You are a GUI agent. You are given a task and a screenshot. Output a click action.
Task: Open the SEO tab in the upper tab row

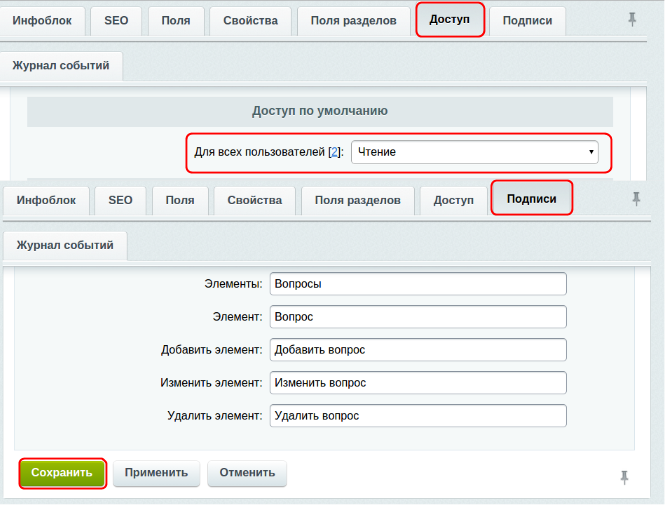coord(116,21)
